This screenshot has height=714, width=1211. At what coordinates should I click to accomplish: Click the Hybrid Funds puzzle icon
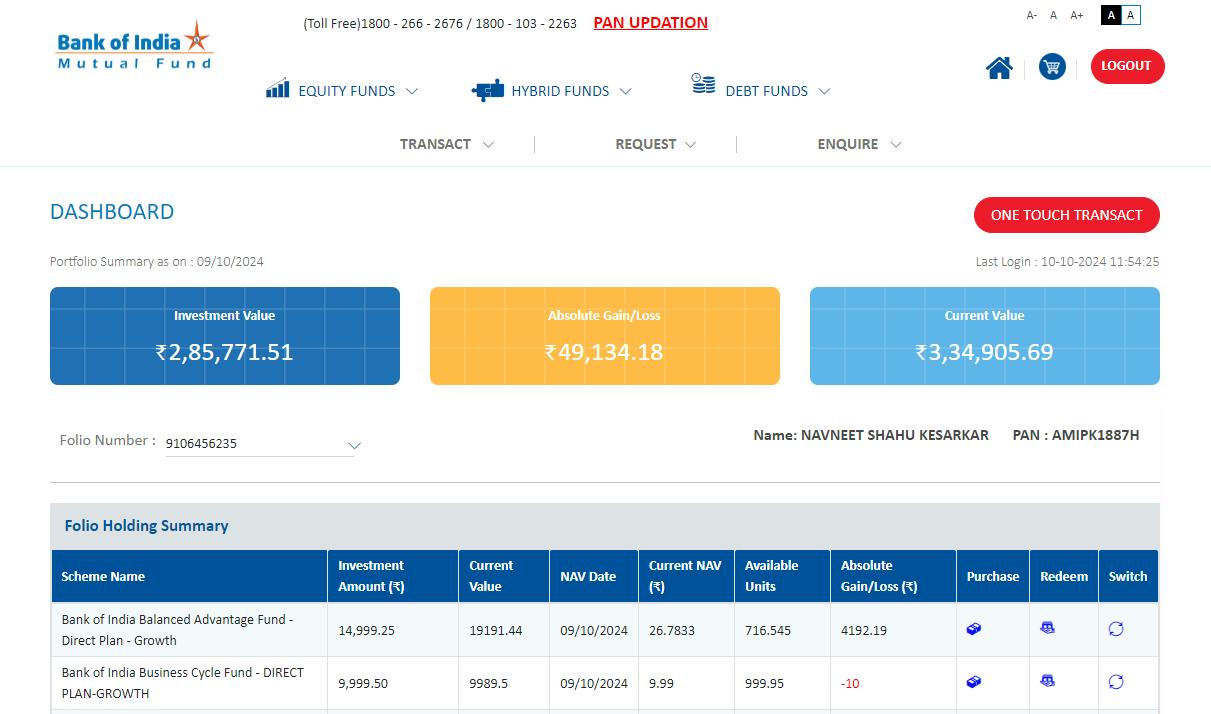(x=488, y=90)
